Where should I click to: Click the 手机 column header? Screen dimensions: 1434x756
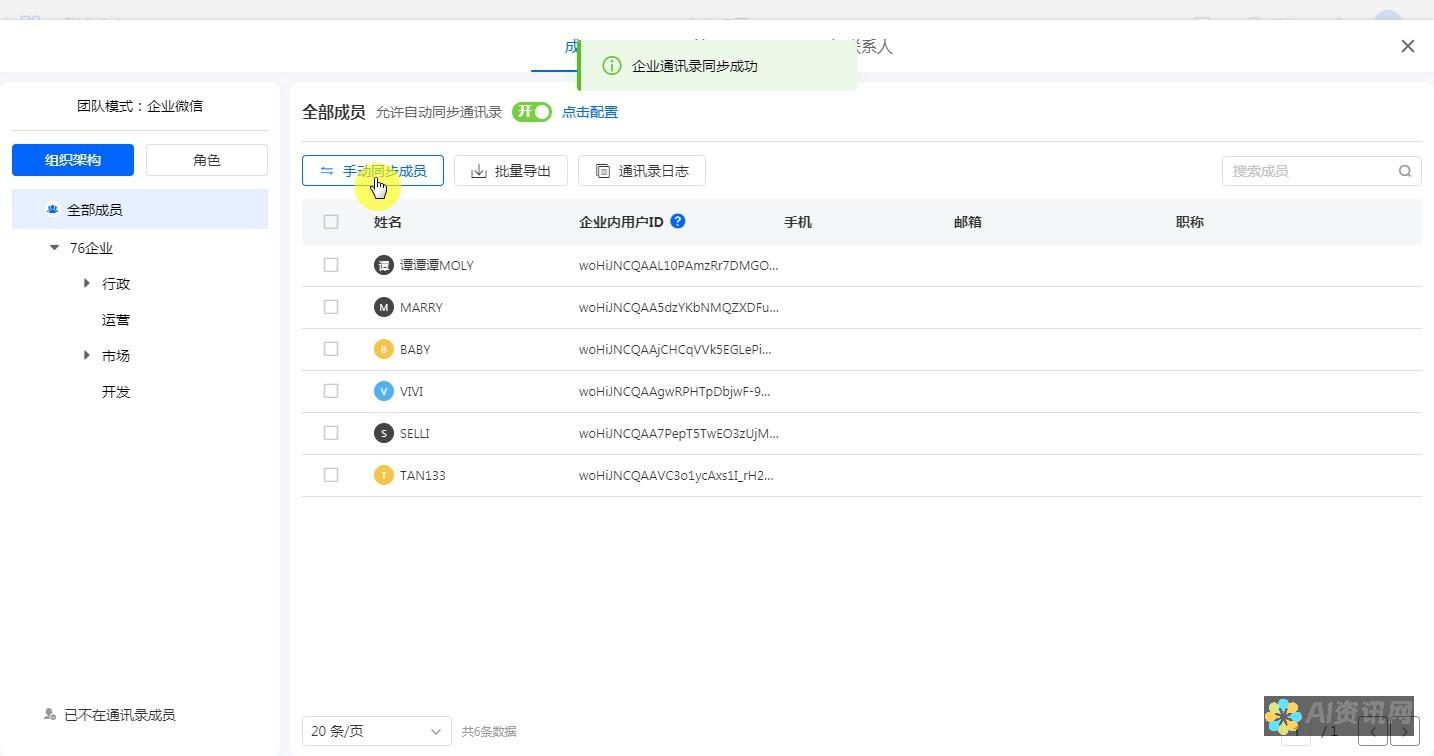pos(798,222)
